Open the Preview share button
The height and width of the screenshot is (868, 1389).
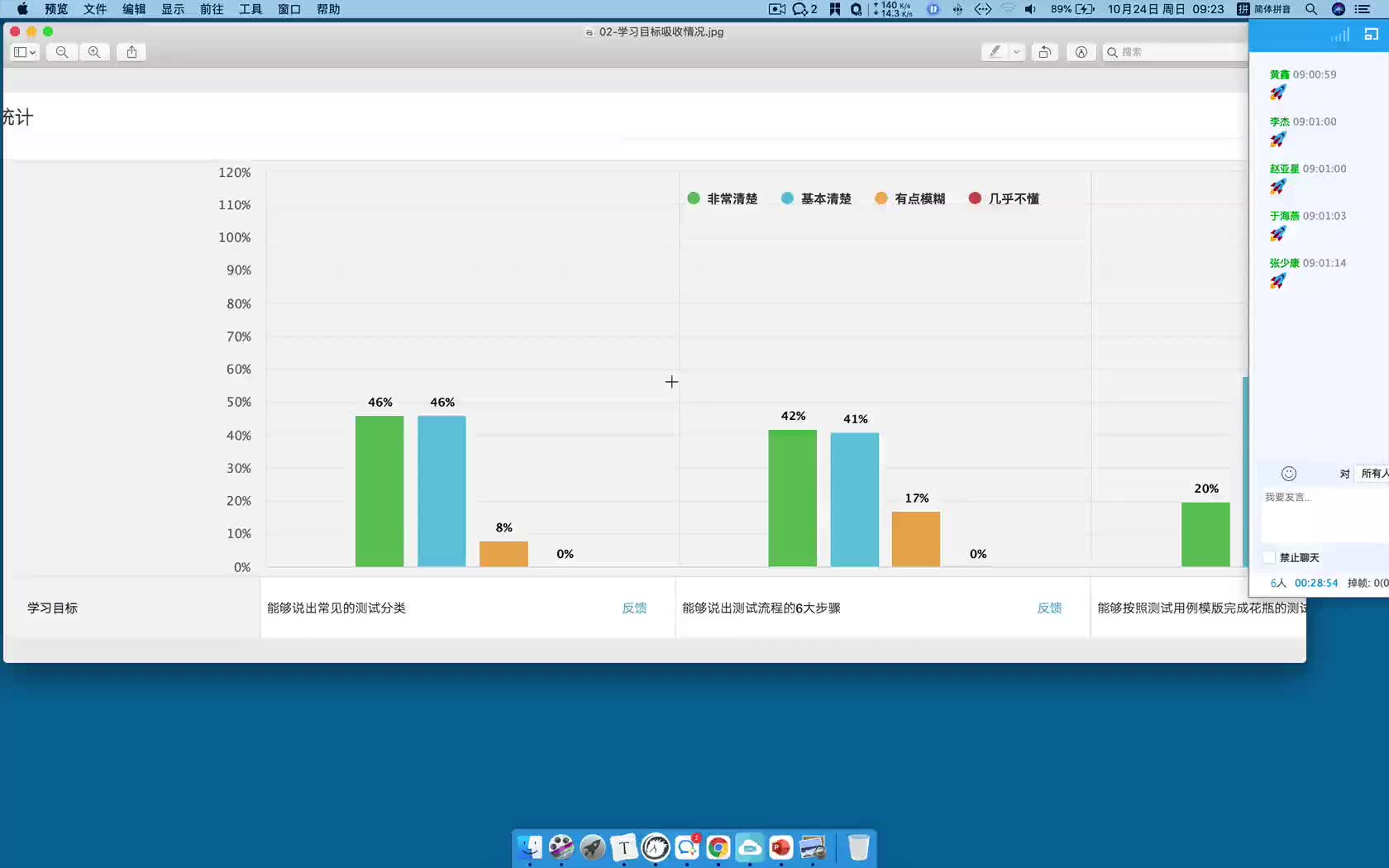(131, 52)
